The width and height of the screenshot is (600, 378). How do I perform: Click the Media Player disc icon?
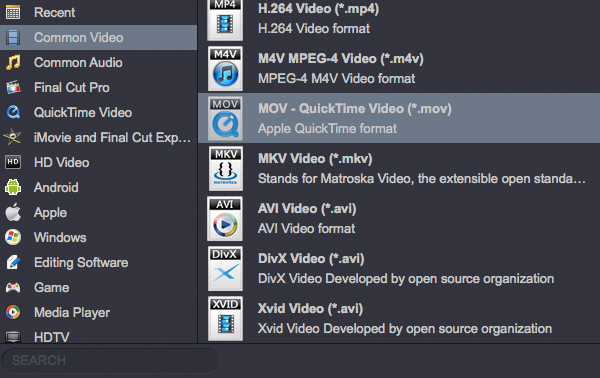coord(13,313)
